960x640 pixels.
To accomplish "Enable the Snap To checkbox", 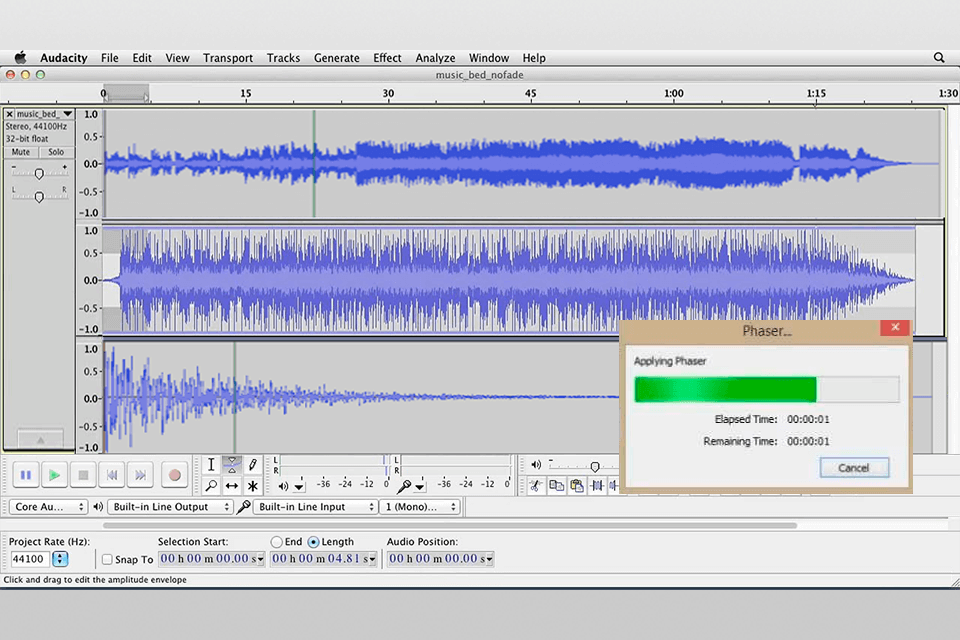I will 107,560.
